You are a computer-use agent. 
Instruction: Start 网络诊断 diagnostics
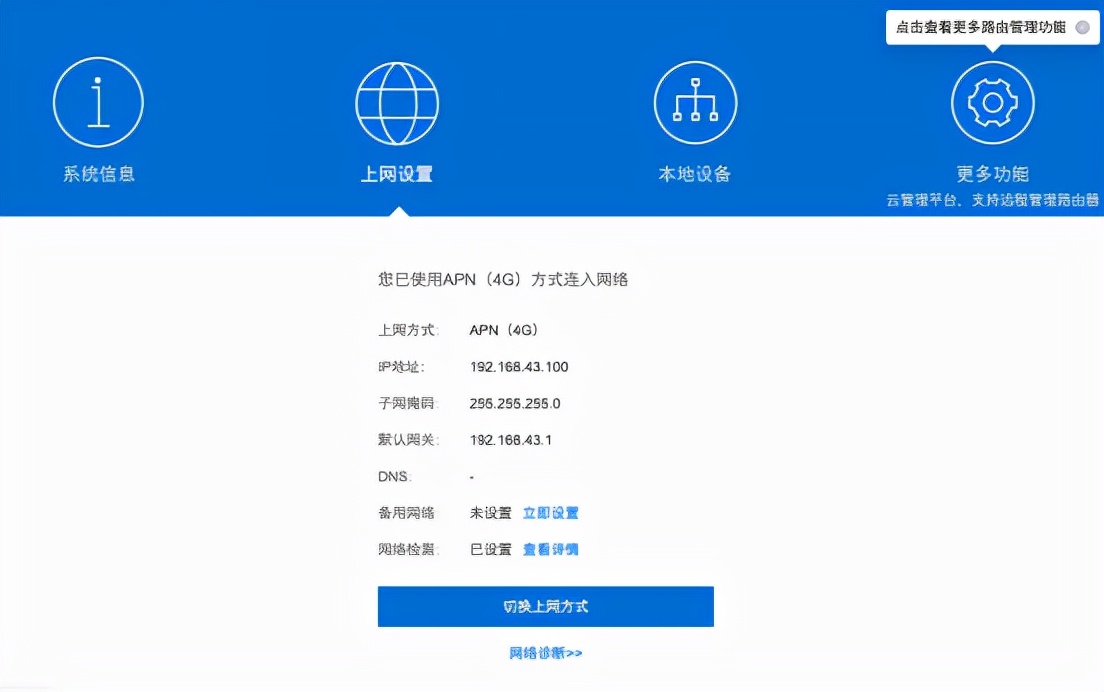click(545, 651)
